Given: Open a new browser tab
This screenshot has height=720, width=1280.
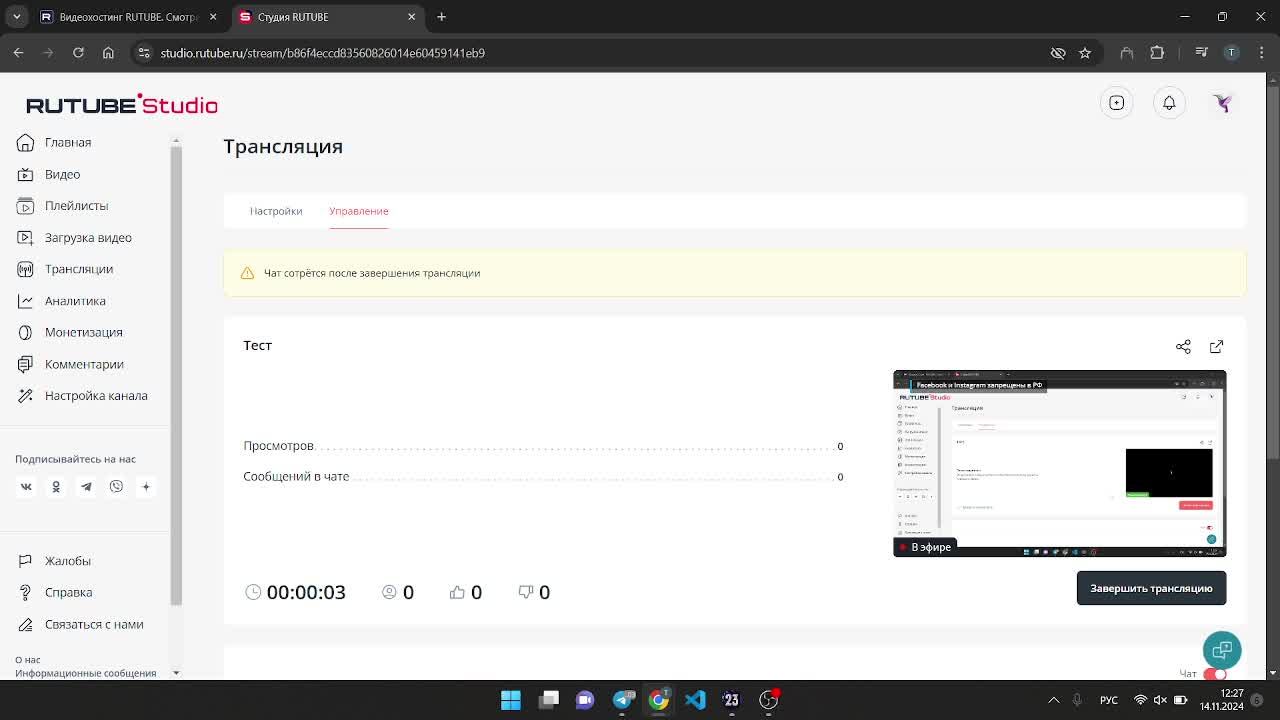Looking at the screenshot, I should pyautogui.click(x=441, y=17).
